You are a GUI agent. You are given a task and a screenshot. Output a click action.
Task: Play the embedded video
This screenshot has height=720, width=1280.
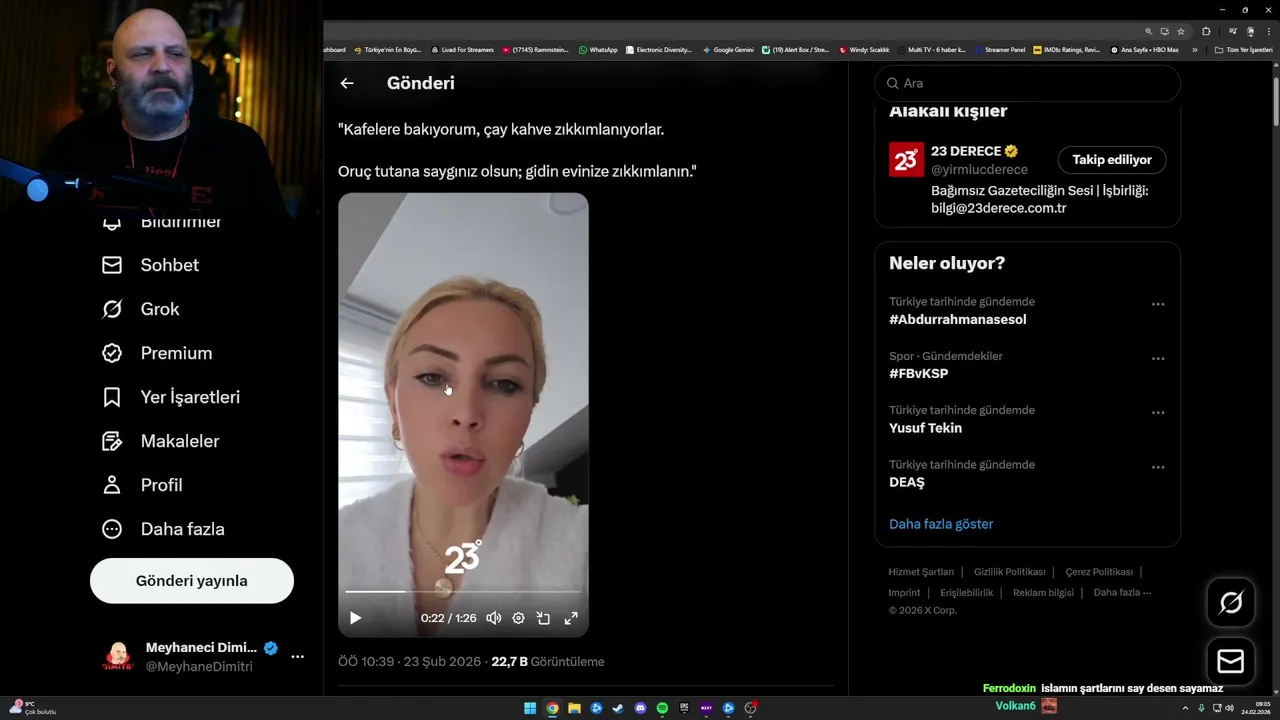tap(355, 618)
